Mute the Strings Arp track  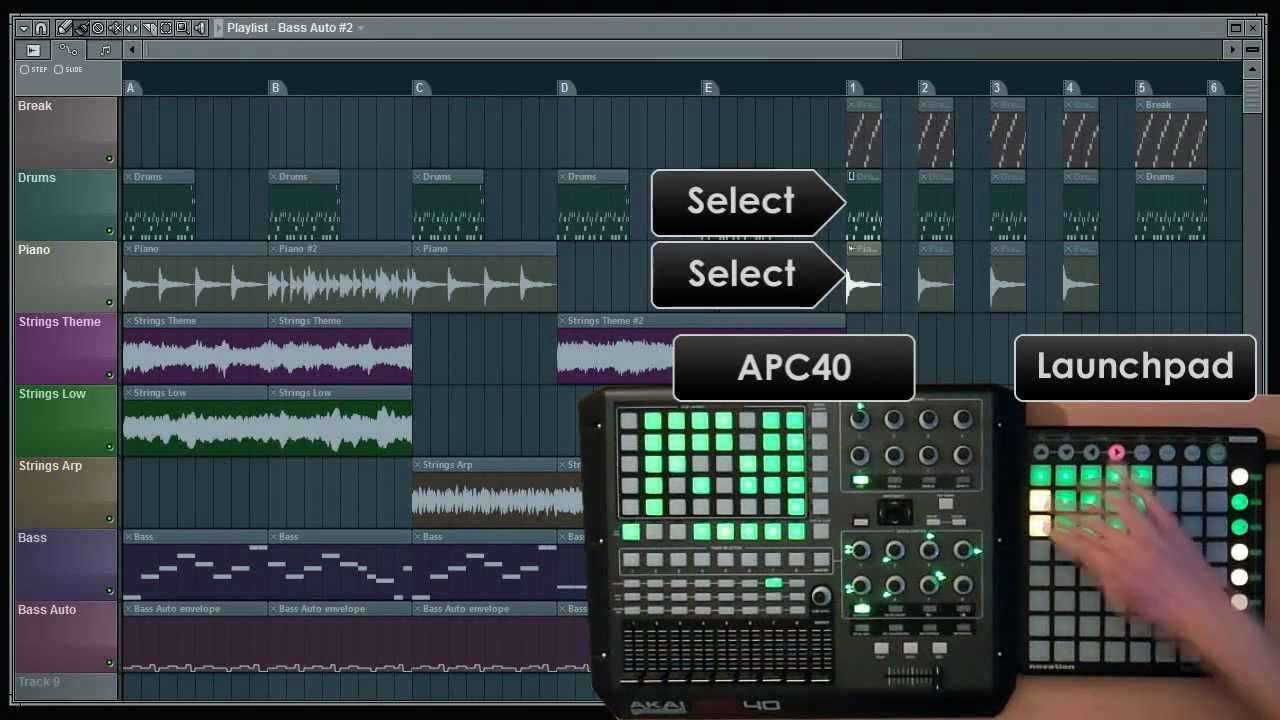[x=109, y=519]
